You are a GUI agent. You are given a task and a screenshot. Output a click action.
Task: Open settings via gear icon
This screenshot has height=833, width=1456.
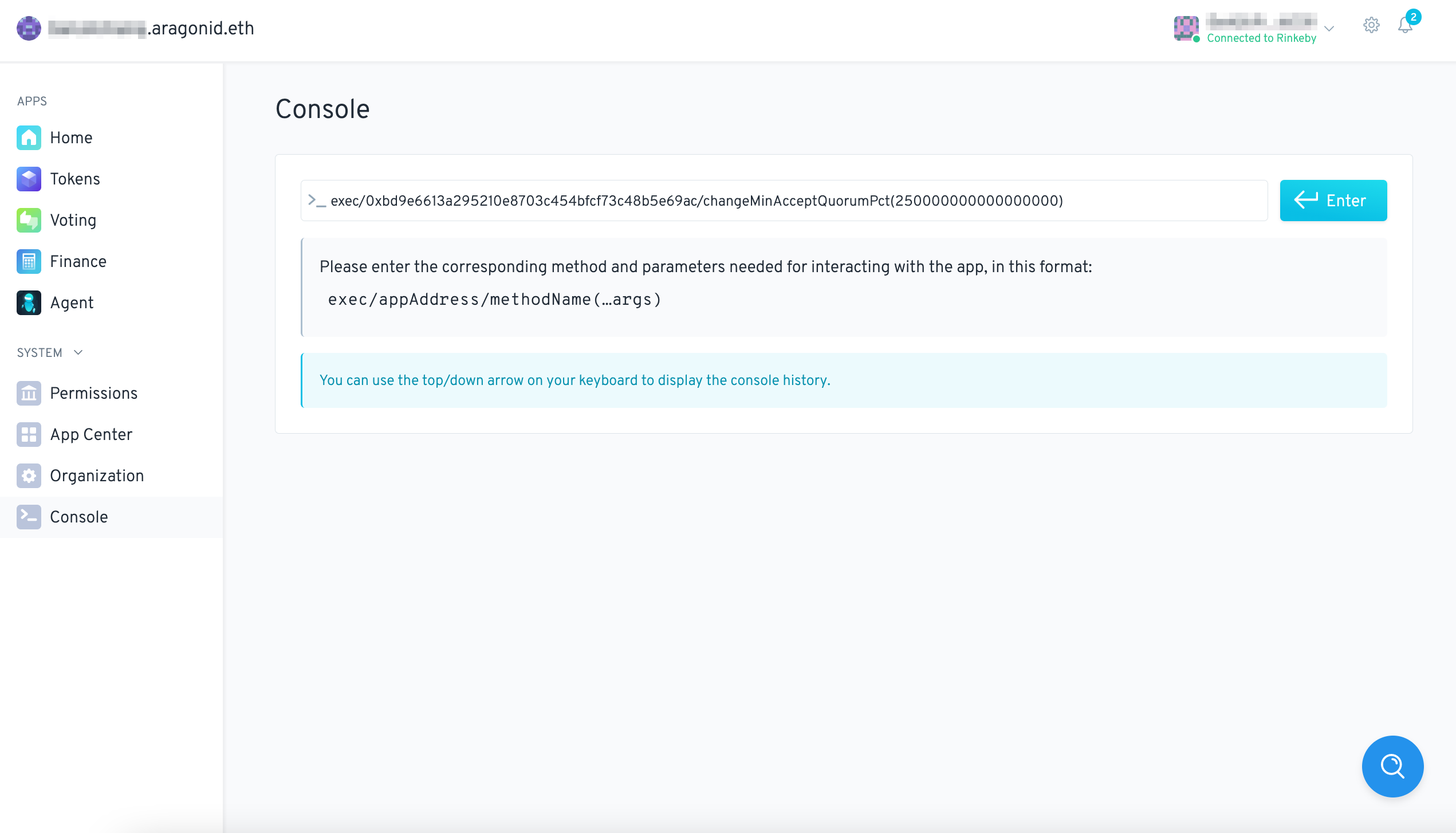tap(1371, 25)
